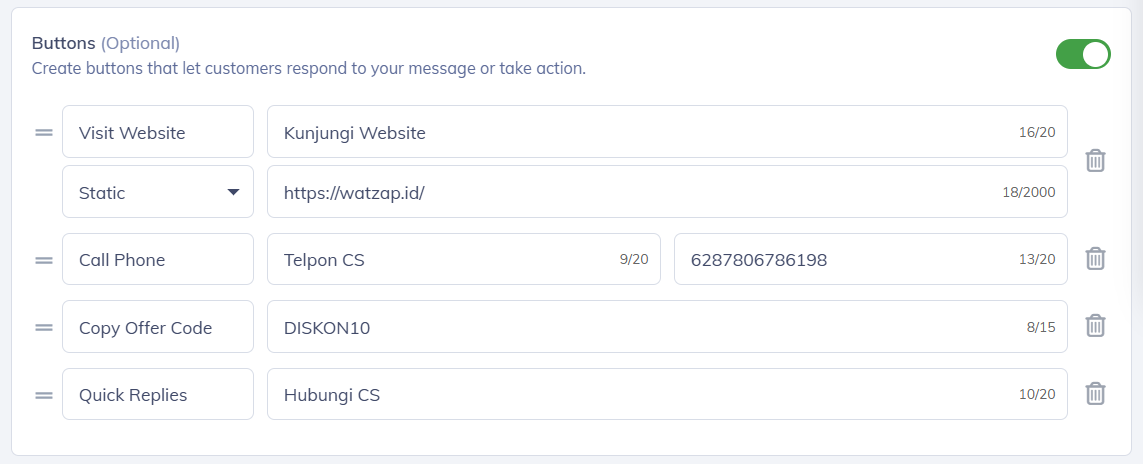Remove the Copy Offer Code row
Viewport: 1143px width, 464px height.
(1095, 326)
